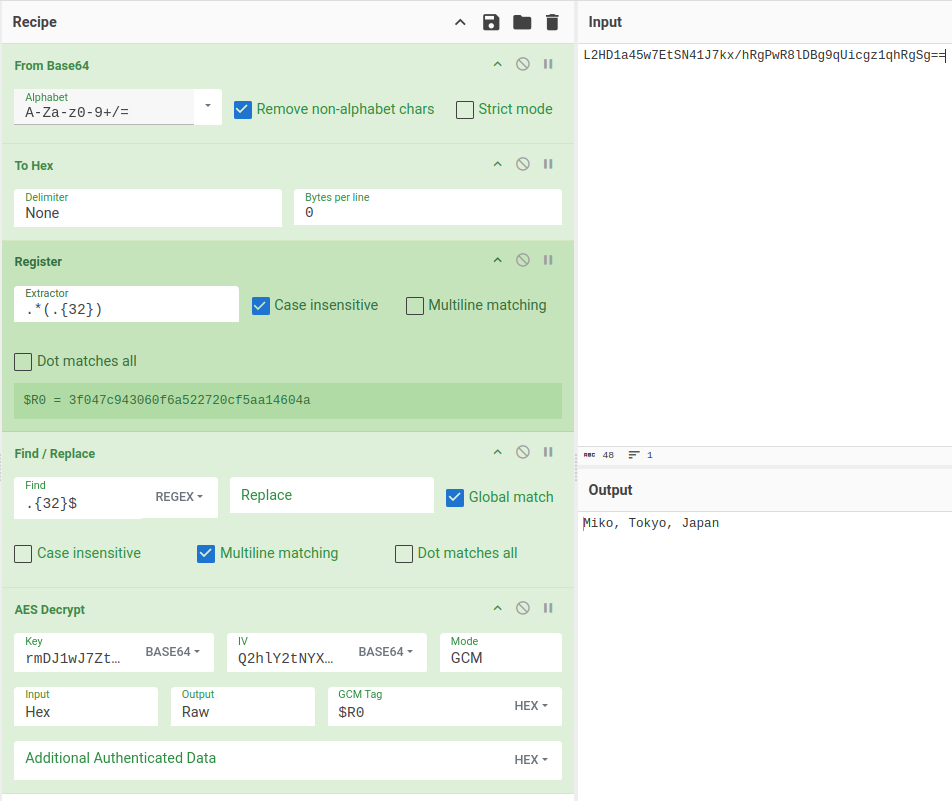The image size is (952, 801).
Task: Set breakpoint on Find / Replace operation
Action: pos(548,452)
